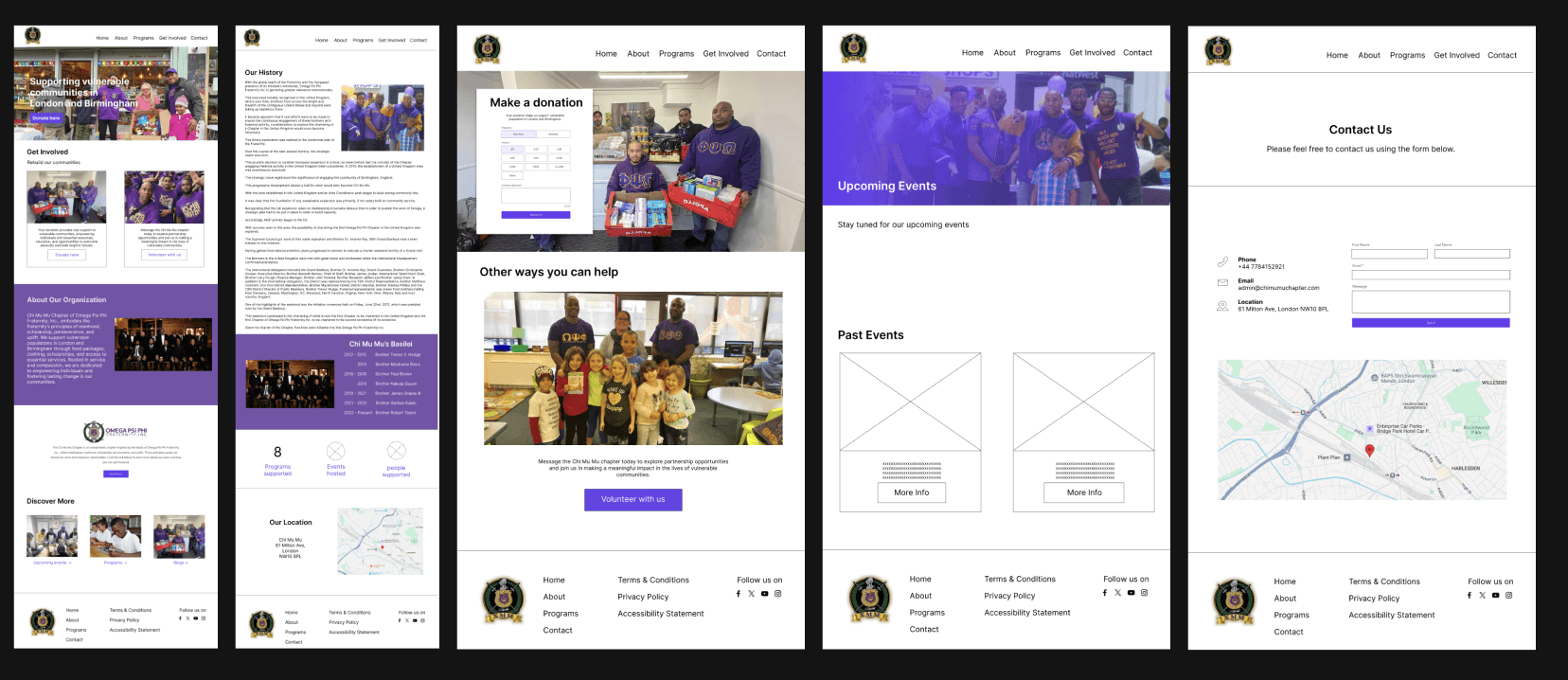This screenshot has height=680, width=1568.
Task: Select the Monthly frequency option in donation form
Action: [553, 134]
